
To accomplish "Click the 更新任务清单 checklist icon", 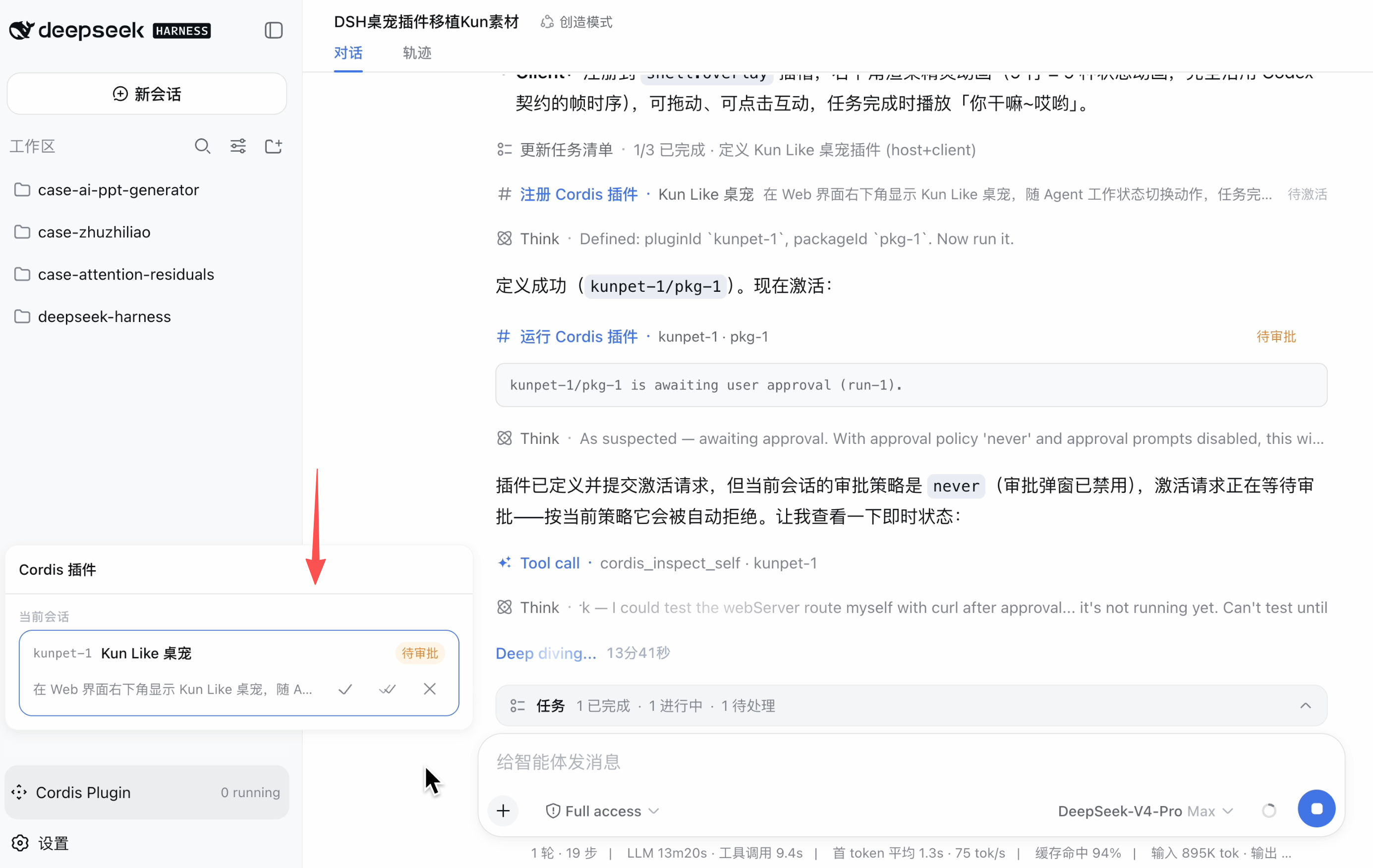I will [504, 150].
